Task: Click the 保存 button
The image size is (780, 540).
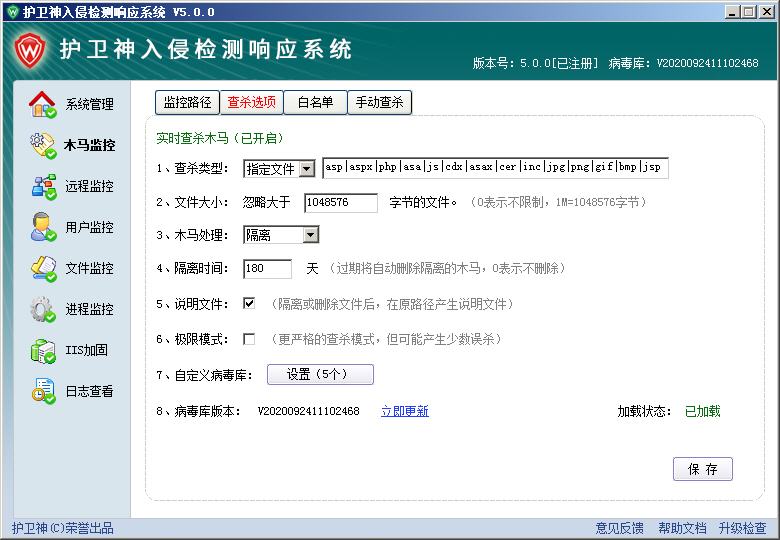Action: 703,469
